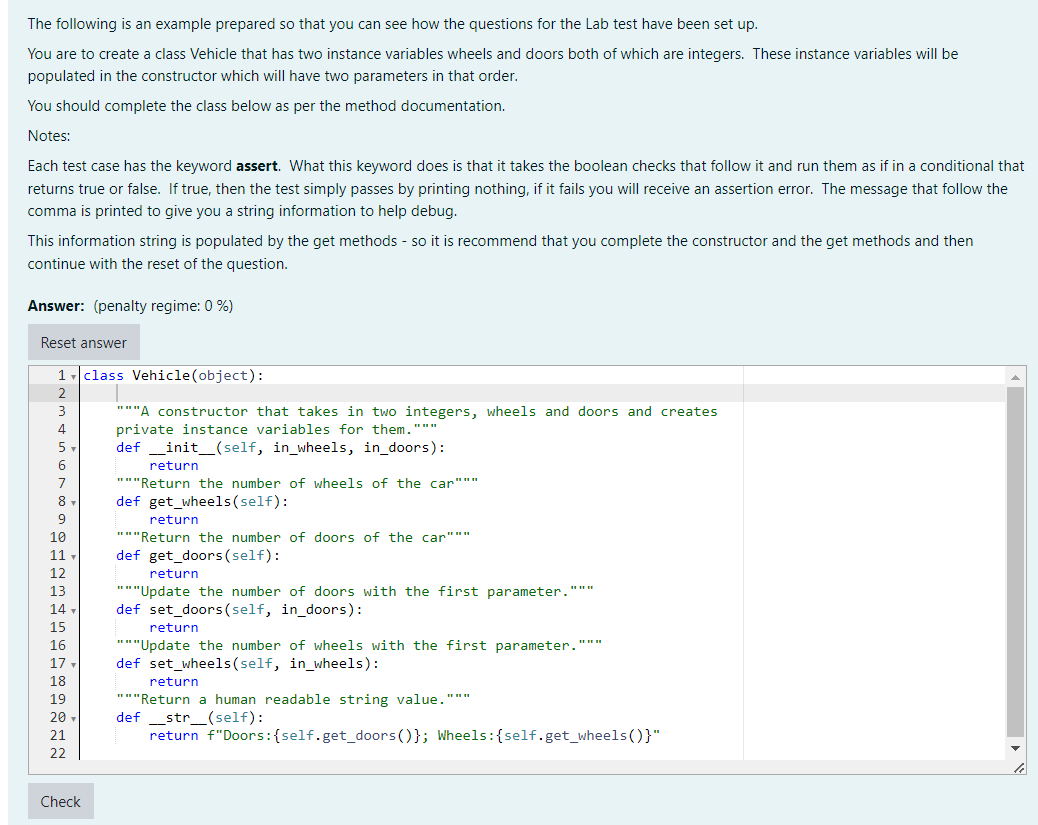Image resolution: width=1038 pixels, height=825 pixels.
Task: Click the Reset answer button
Action: (x=83, y=341)
